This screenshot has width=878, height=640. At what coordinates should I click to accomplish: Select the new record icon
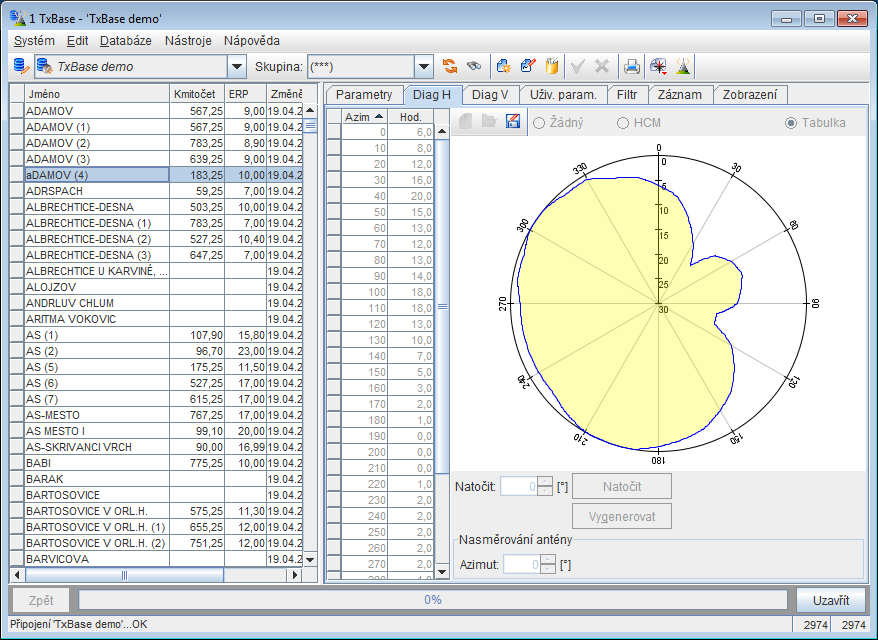pyautogui.click(x=503, y=65)
